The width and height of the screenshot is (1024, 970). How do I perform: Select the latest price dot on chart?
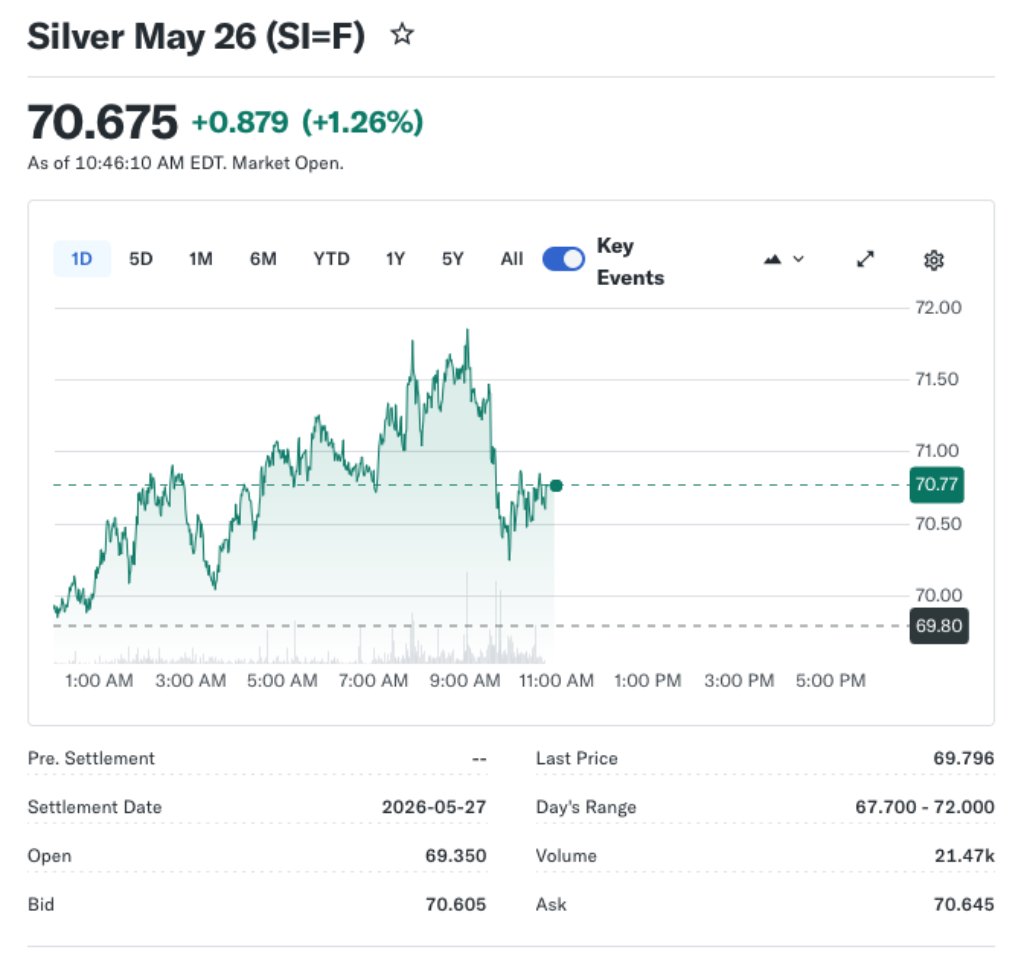pos(555,485)
